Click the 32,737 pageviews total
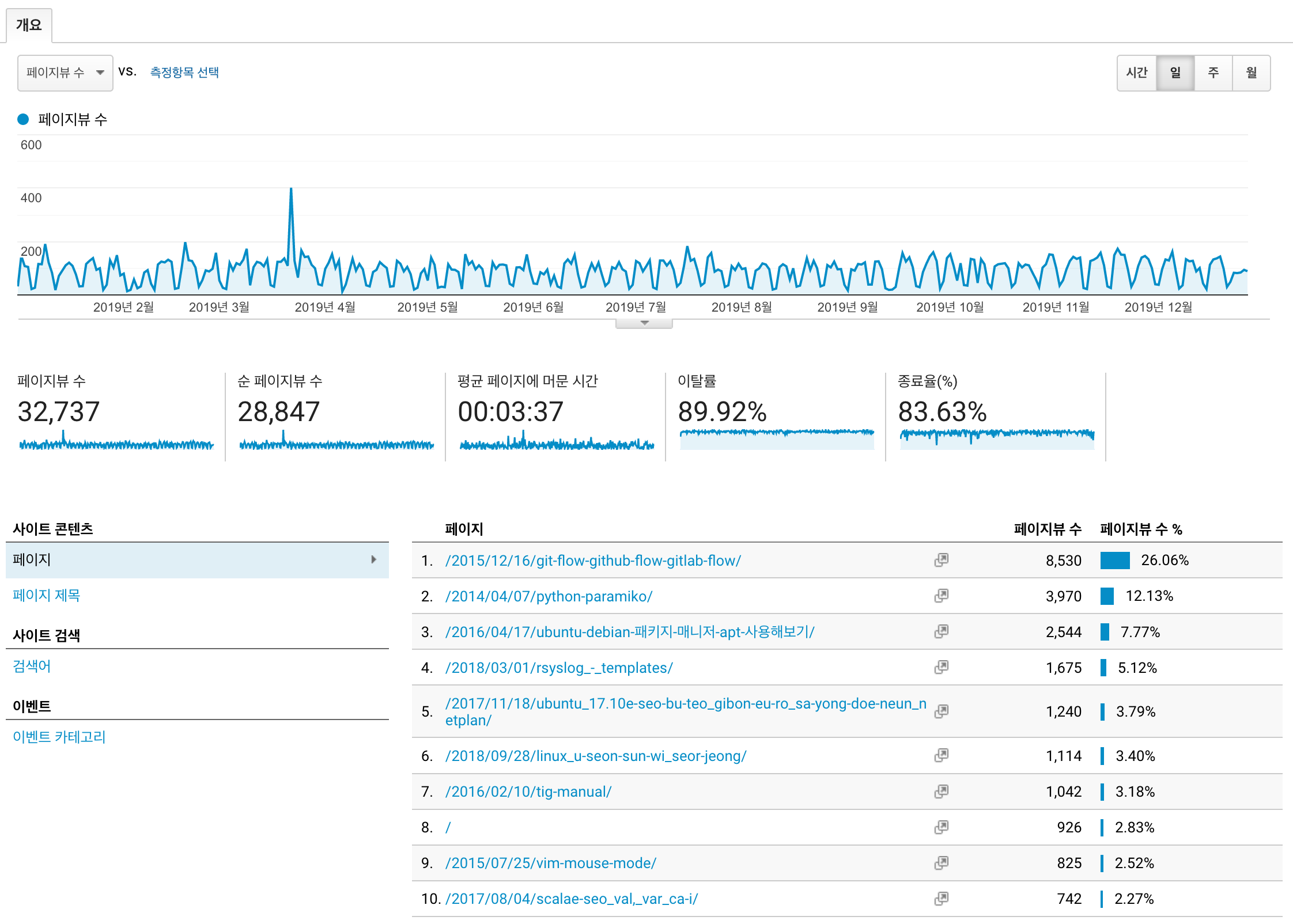The width and height of the screenshot is (1293, 924). point(59,411)
